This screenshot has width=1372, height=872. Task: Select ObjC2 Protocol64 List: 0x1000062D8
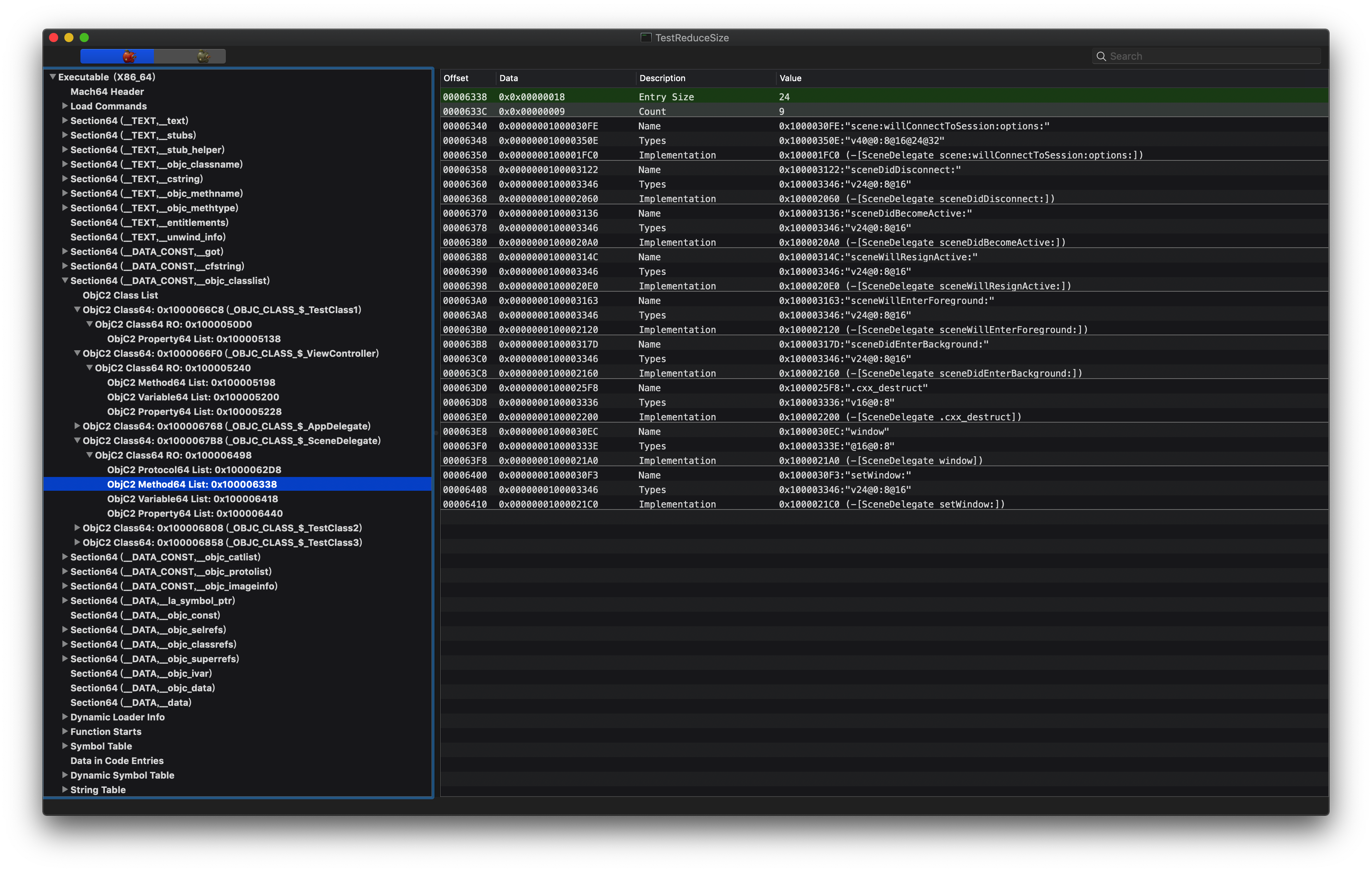[x=238, y=469]
